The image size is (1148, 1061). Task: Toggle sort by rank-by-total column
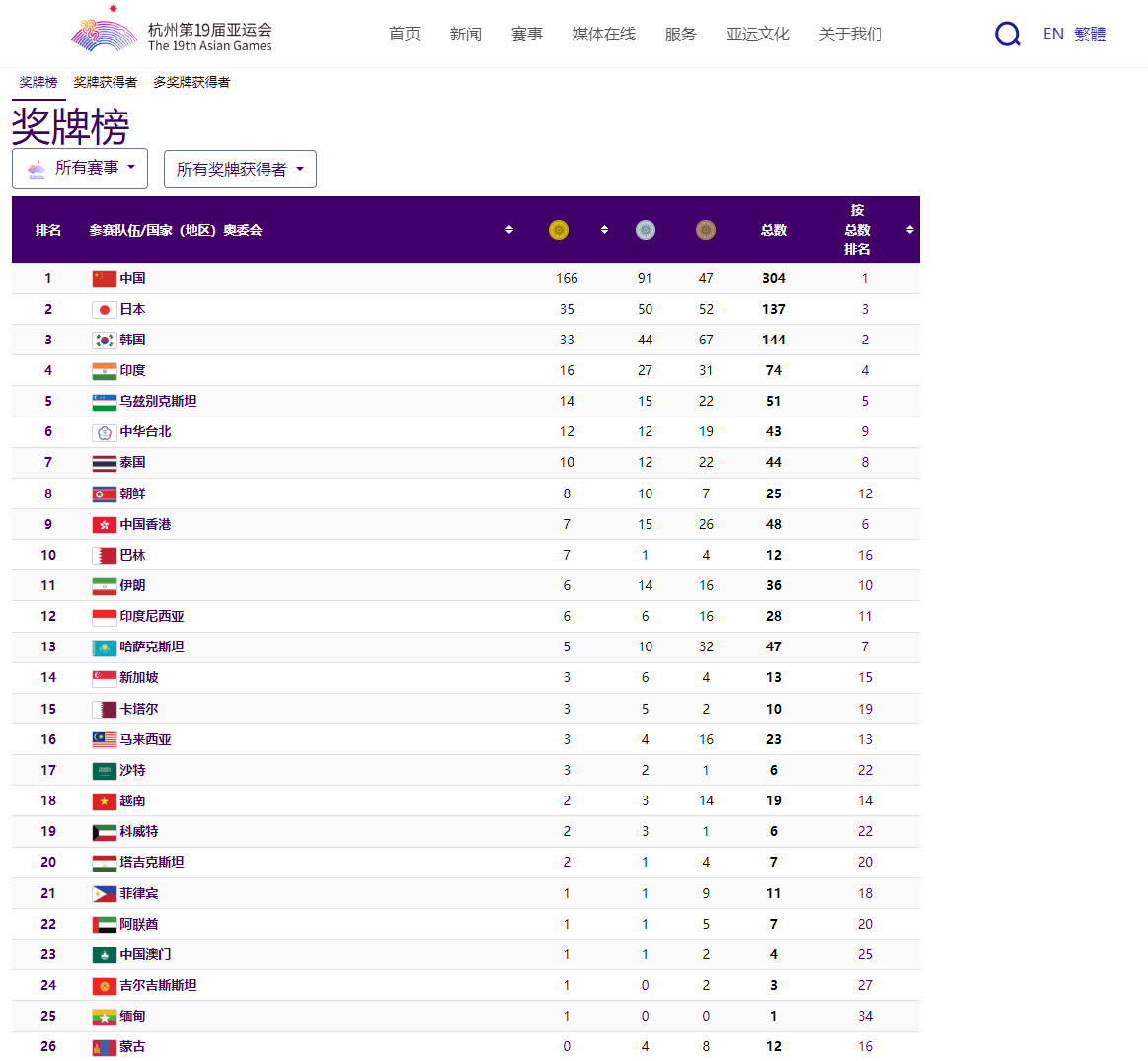click(909, 230)
